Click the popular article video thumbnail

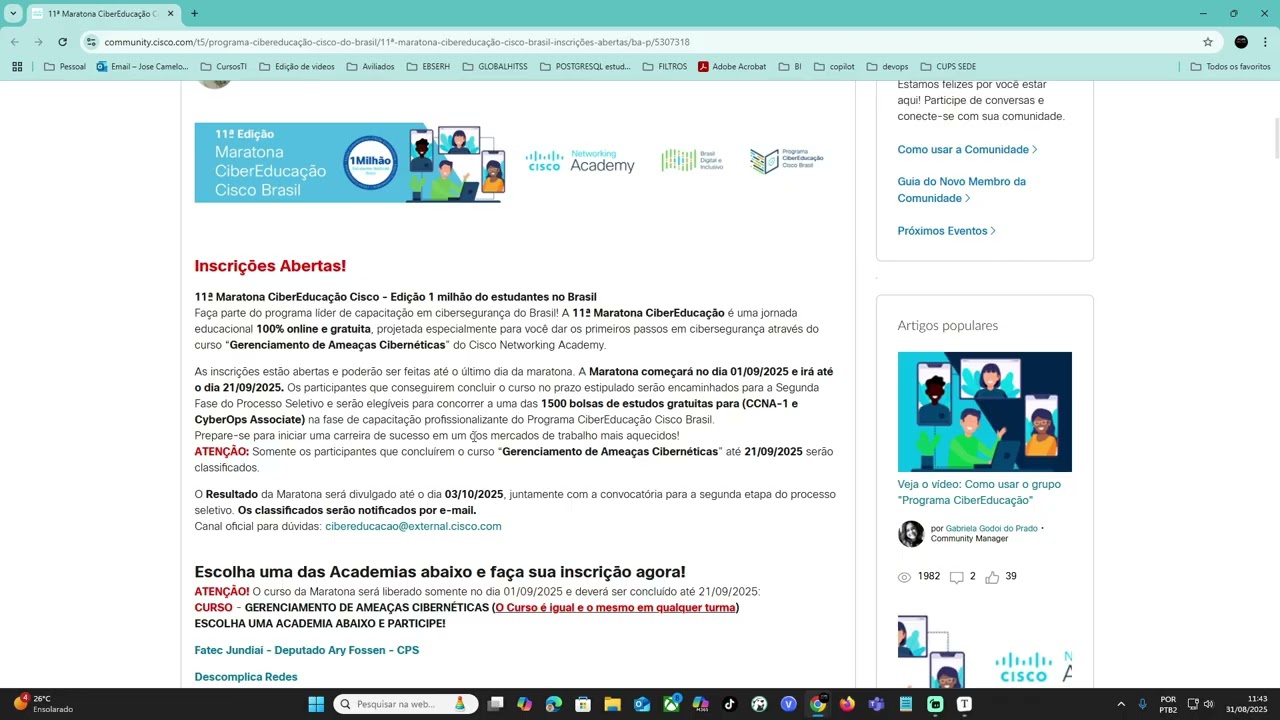pyautogui.click(x=985, y=412)
